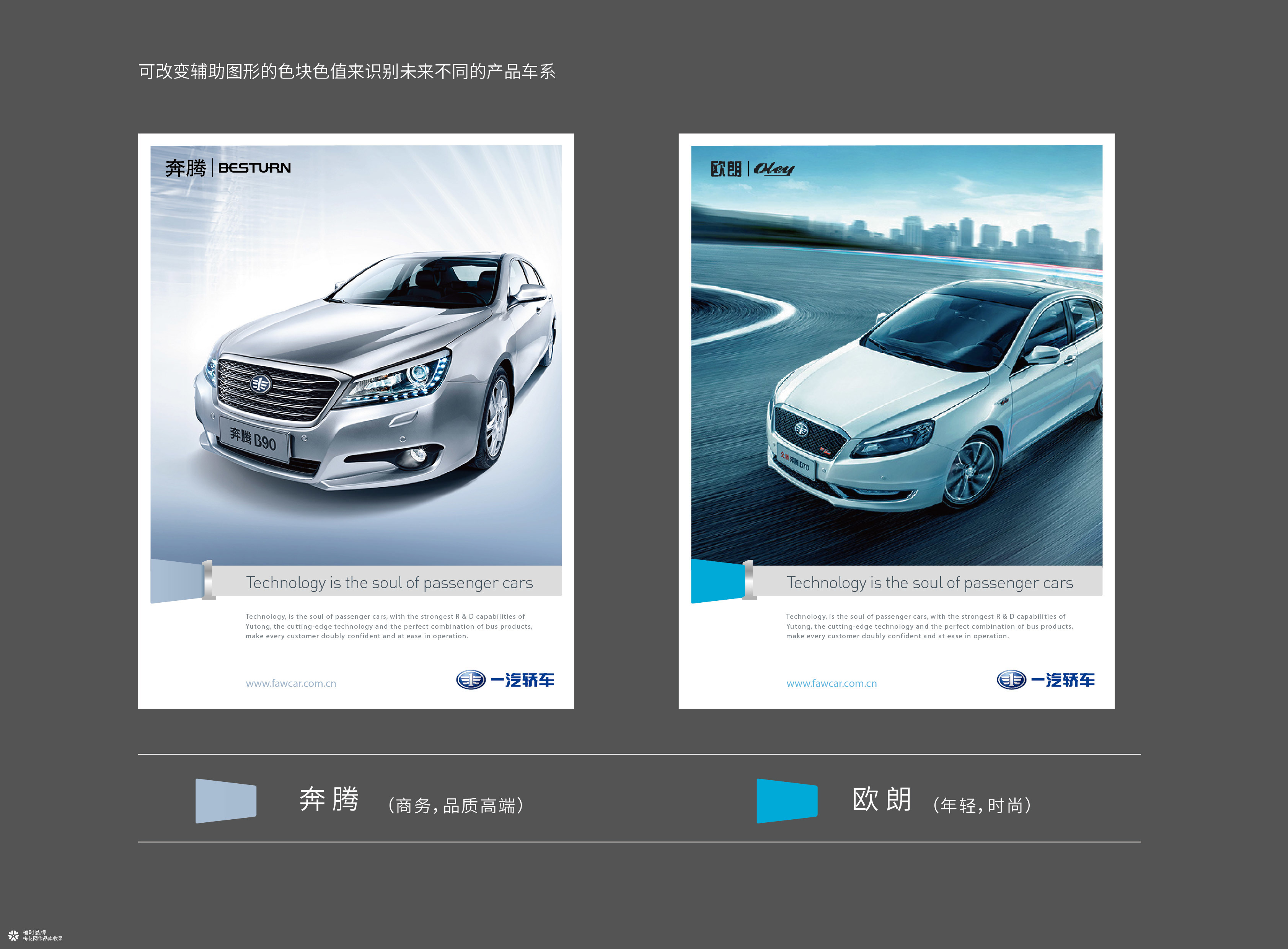Click watermark snowflake logo in bottom-left corner
1288x949 pixels.
coord(13,935)
